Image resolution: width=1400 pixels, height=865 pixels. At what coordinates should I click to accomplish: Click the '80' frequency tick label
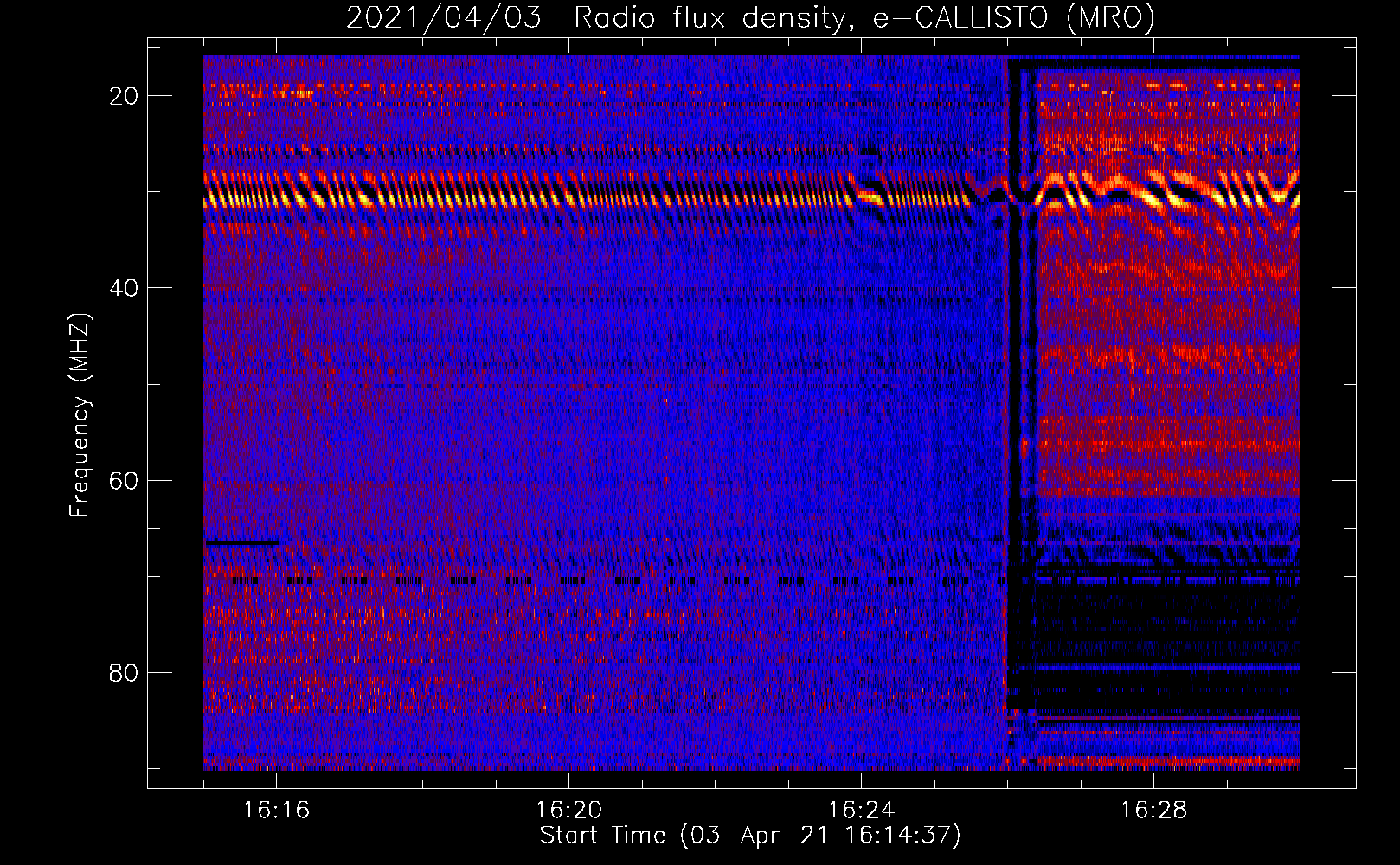coord(124,672)
